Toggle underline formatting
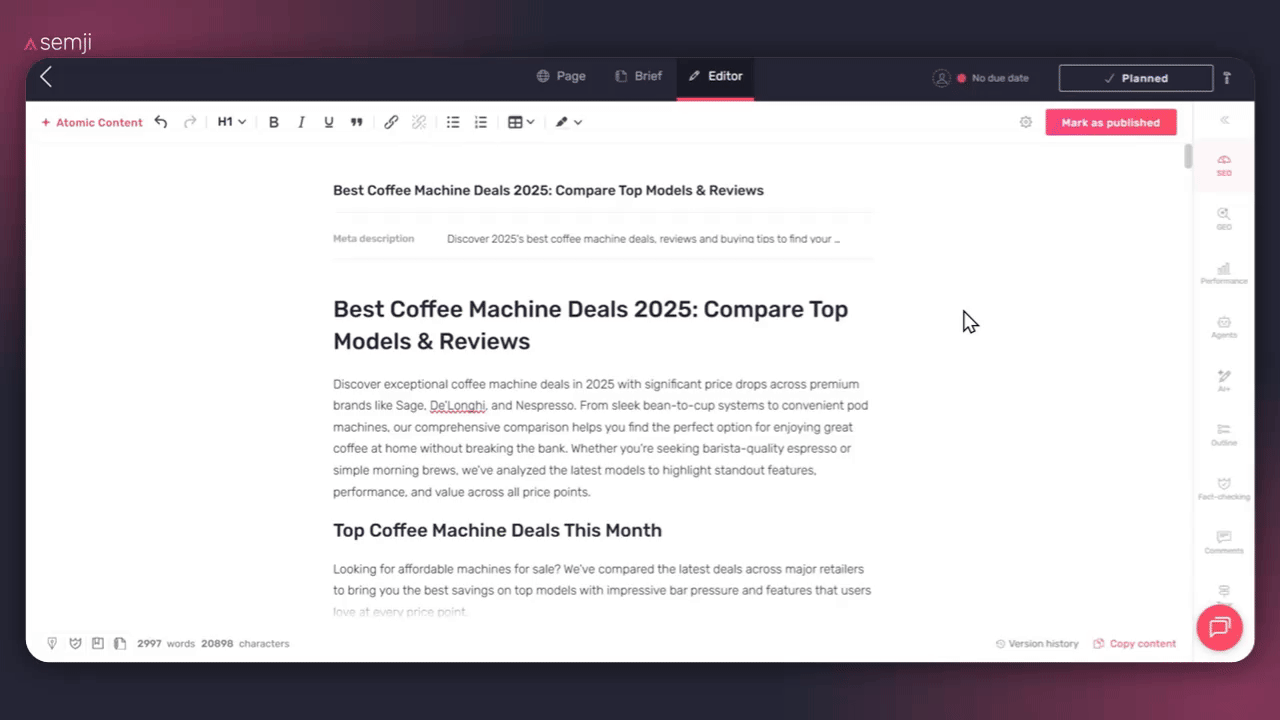The width and height of the screenshot is (1280, 720). click(x=328, y=122)
